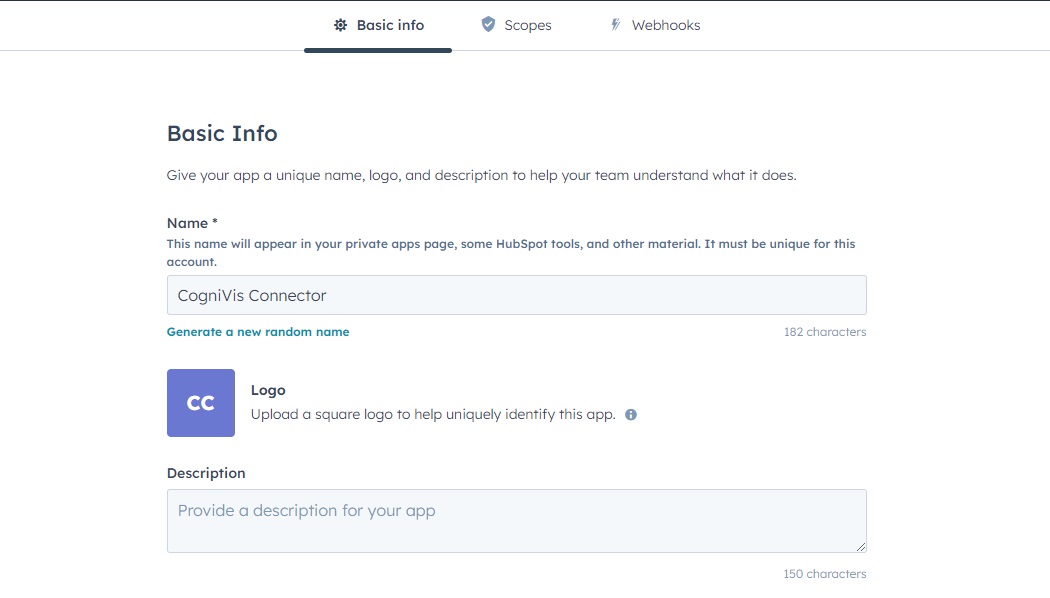
Task: Click the "Upload a square logo" help text
Action: pyautogui.click(x=432, y=414)
